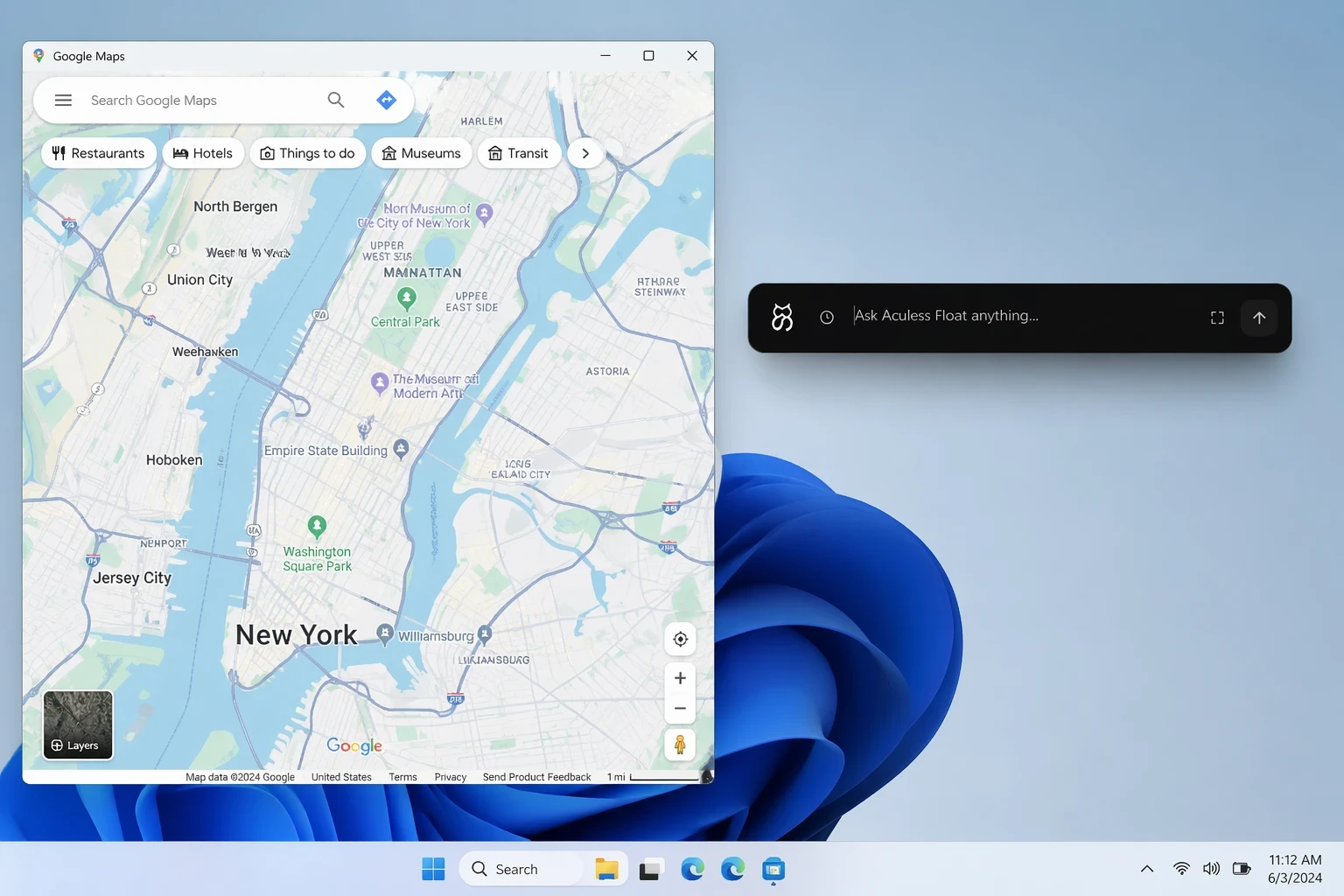Show your location on the map
Image resolution: width=1344 pixels, height=896 pixels.
click(680, 639)
